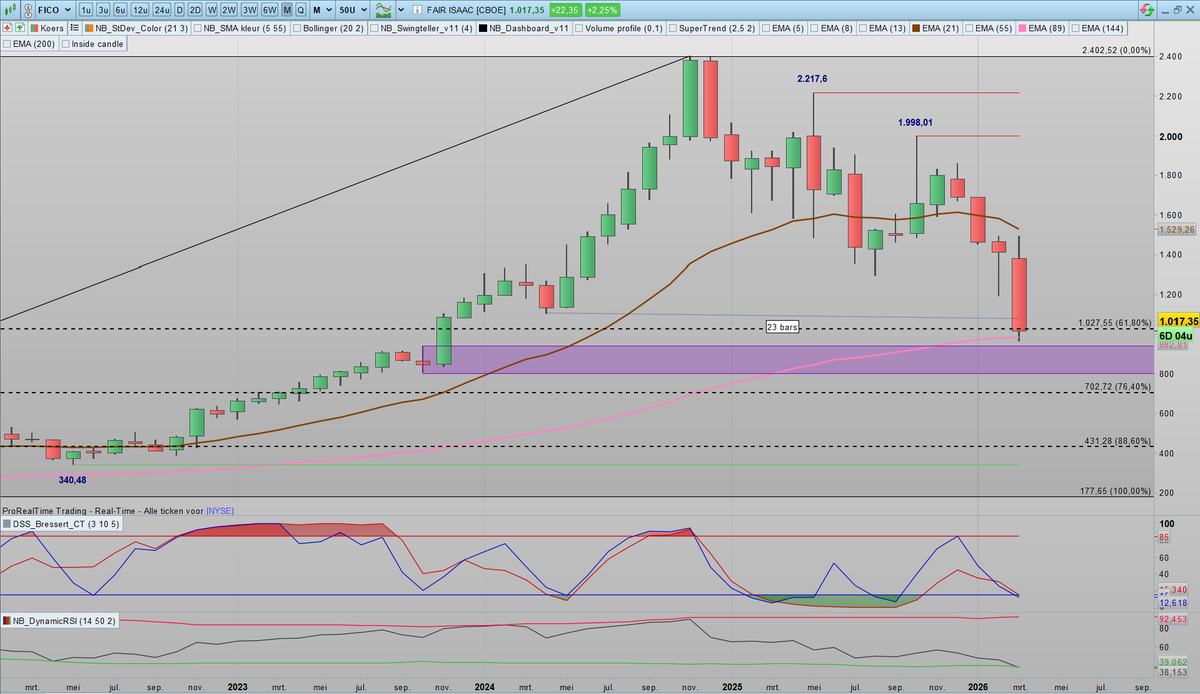Image resolution: width=1200 pixels, height=694 pixels.
Task: Select the W weekly timeframe
Action: pos(212,10)
